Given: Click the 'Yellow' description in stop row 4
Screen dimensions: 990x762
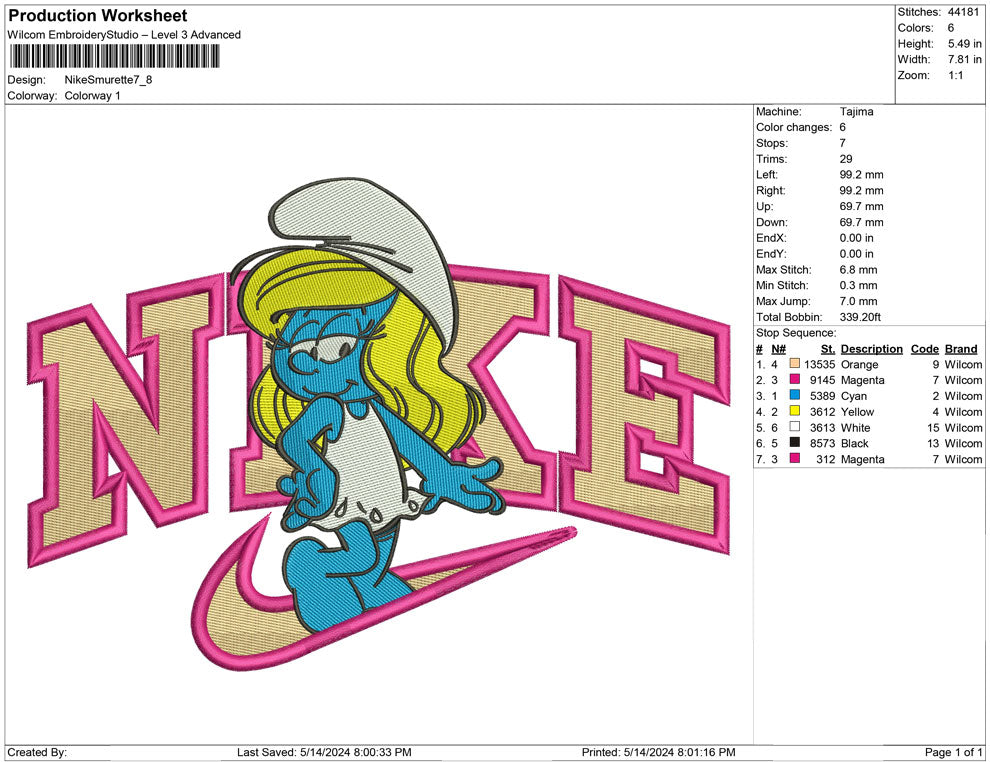Looking at the screenshot, I should pyautogui.click(x=857, y=412).
